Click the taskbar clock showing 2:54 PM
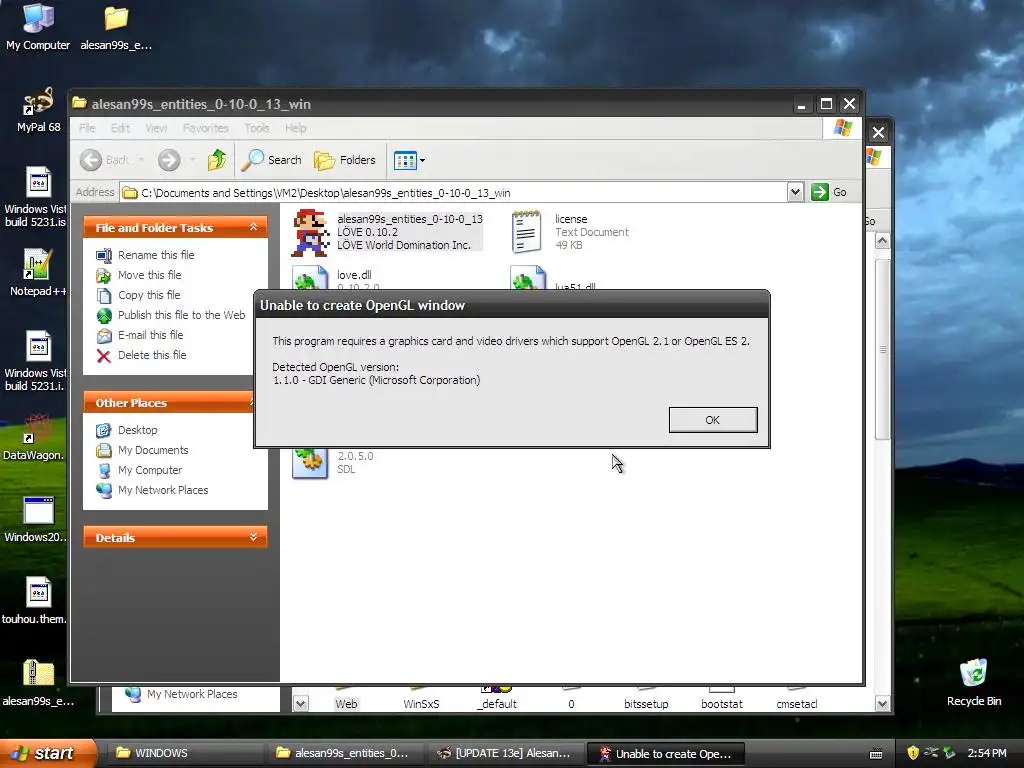Screen dimensions: 1024x768 click(987, 753)
